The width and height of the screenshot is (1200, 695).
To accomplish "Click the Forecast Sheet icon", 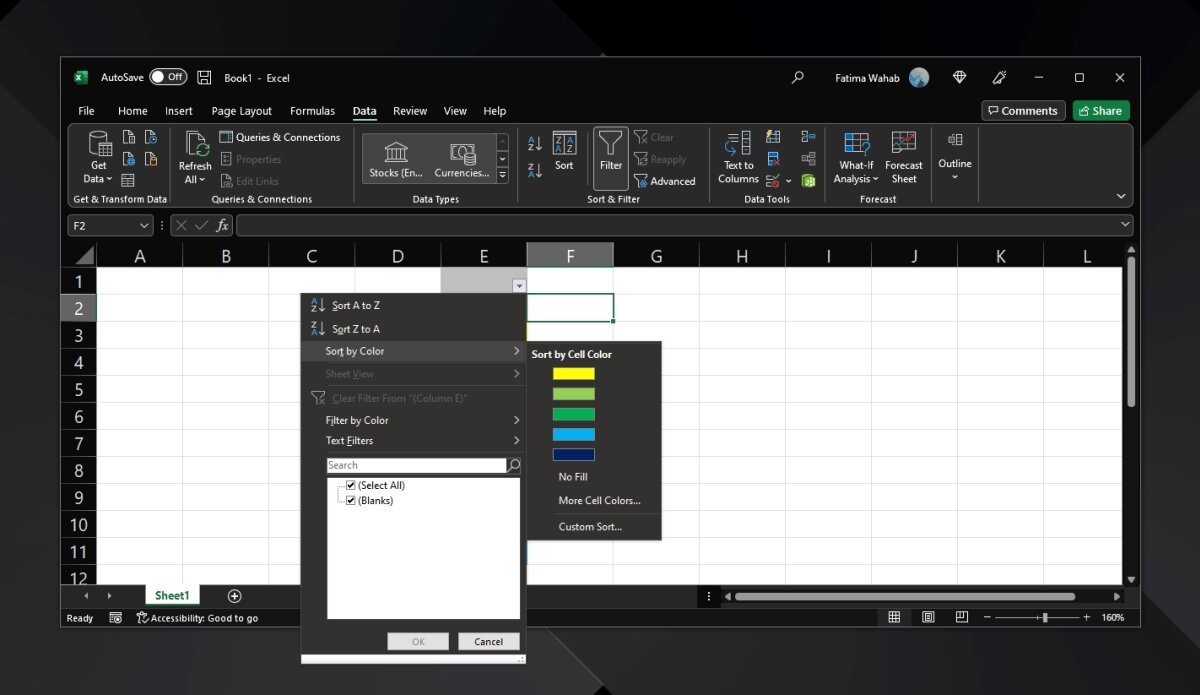I will tap(904, 145).
